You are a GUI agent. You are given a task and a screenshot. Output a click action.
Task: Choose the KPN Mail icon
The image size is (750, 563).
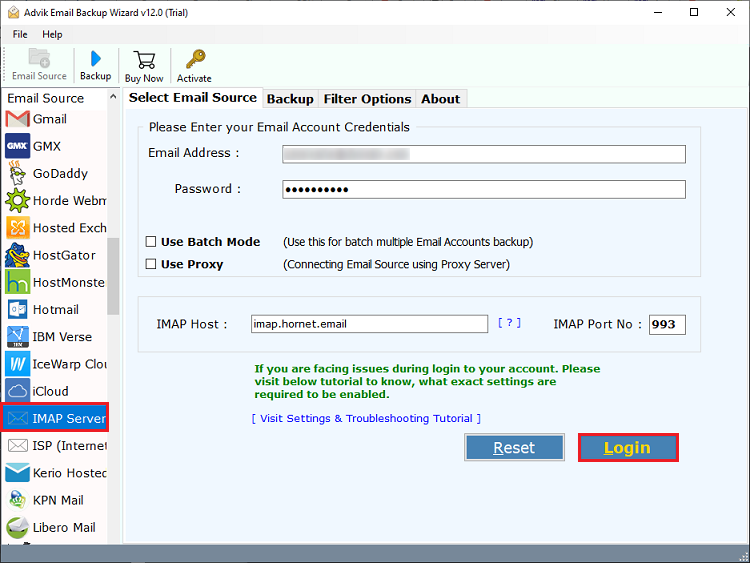[x=18, y=500]
